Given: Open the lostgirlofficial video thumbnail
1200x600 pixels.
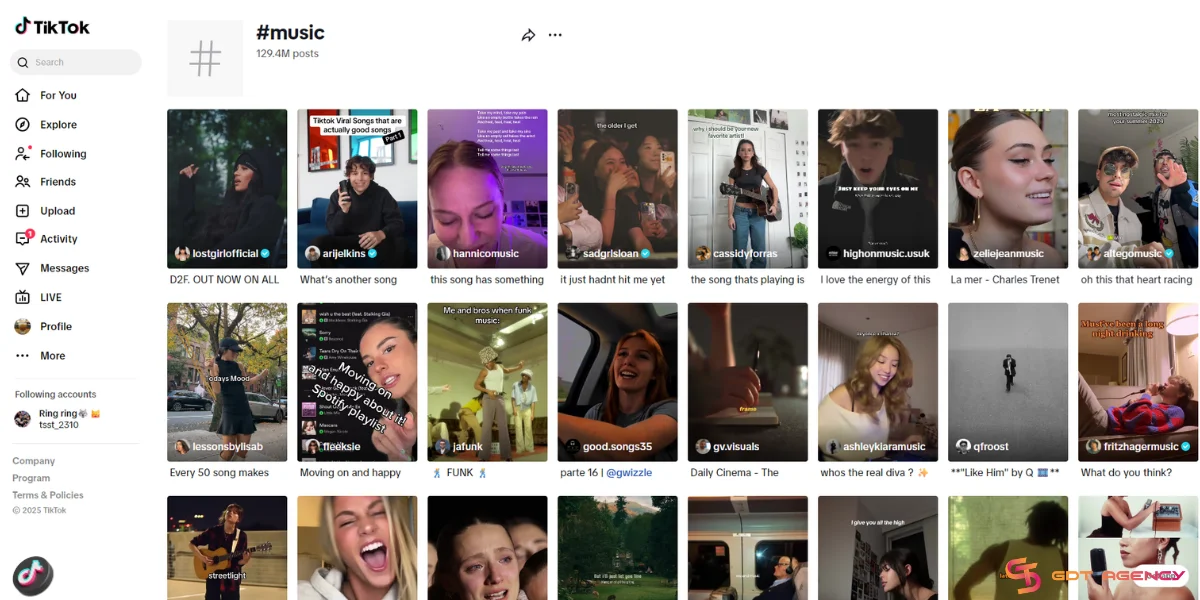Looking at the screenshot, I should coord(227,188).
